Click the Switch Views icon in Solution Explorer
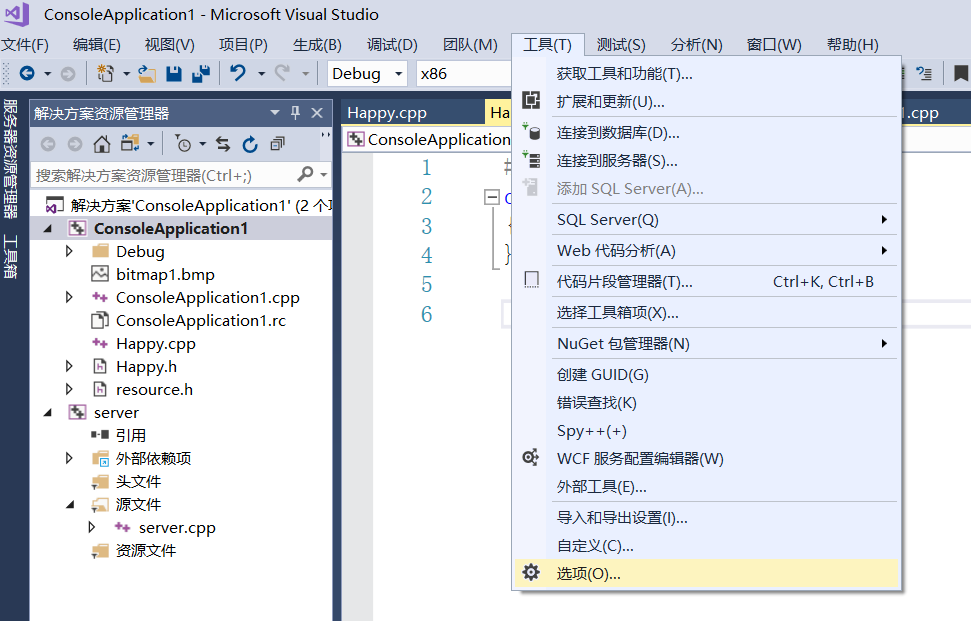Viewport: 971px width, 621px height. point(129,144)
